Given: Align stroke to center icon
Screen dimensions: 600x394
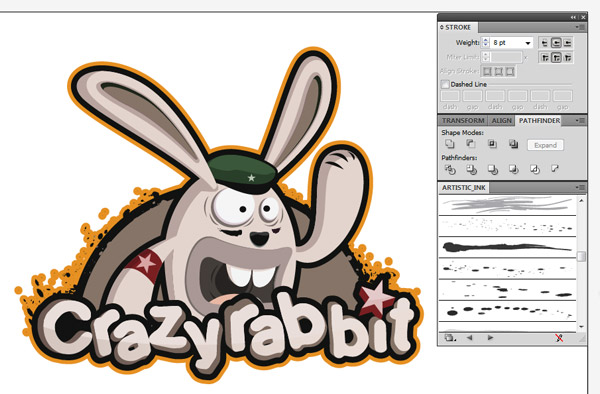Looking at the screenshot, I should coord(487,71).
